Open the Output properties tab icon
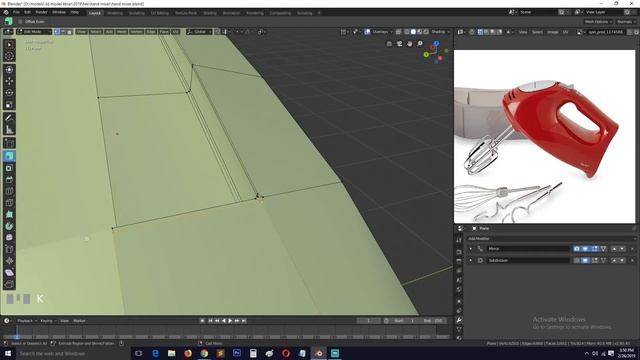 coord(459,261)
